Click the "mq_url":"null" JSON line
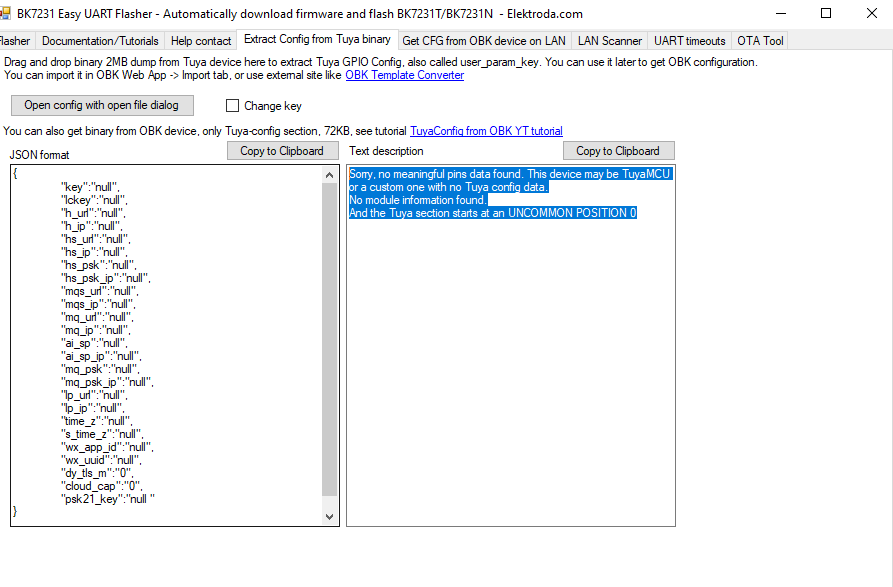The height and width of the screenshot is (587, 893). 97,317
